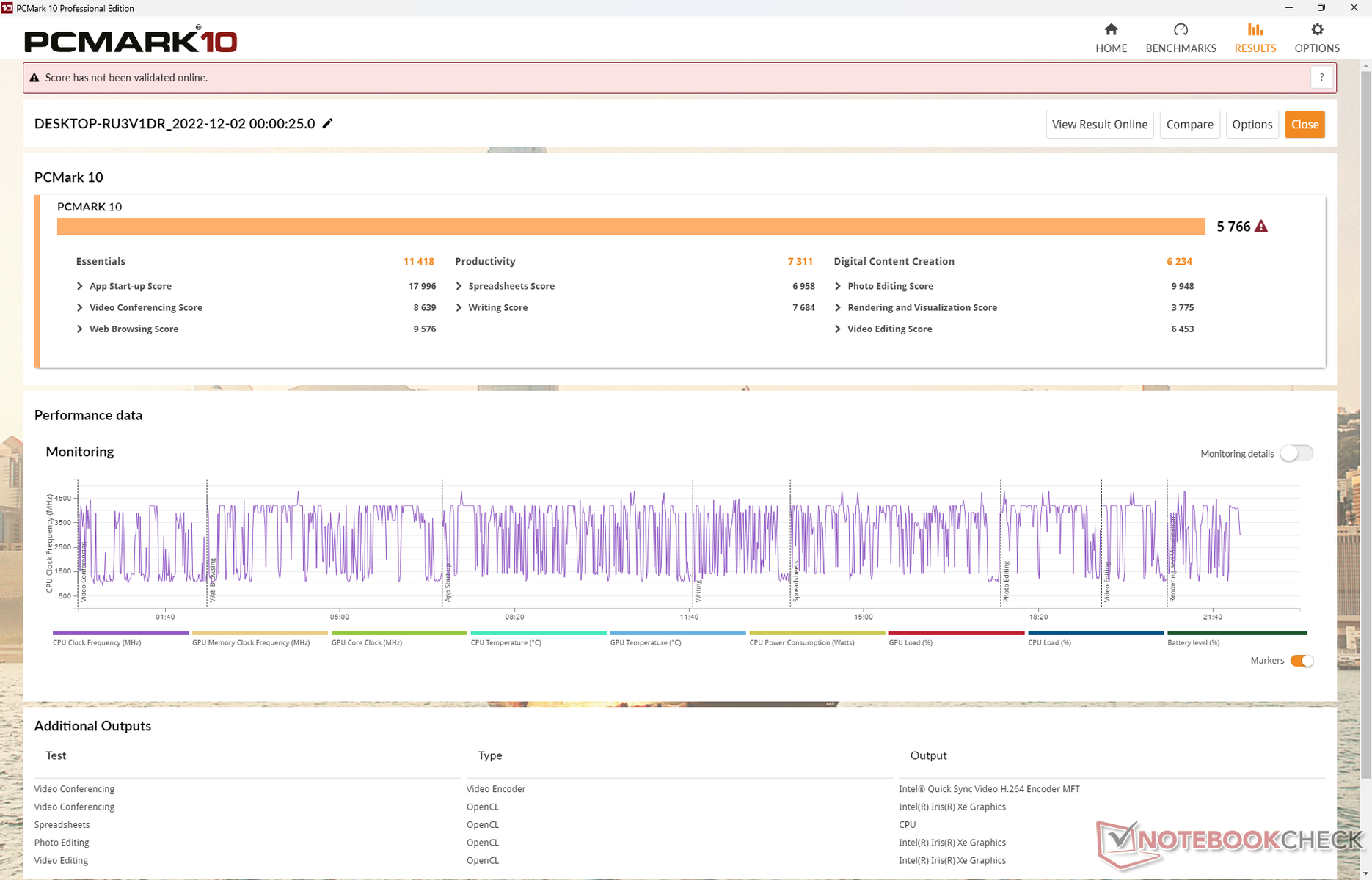Expand the Spreadsheets Score details
This screenshot has height=880, width=1372.
coord(459,286)
